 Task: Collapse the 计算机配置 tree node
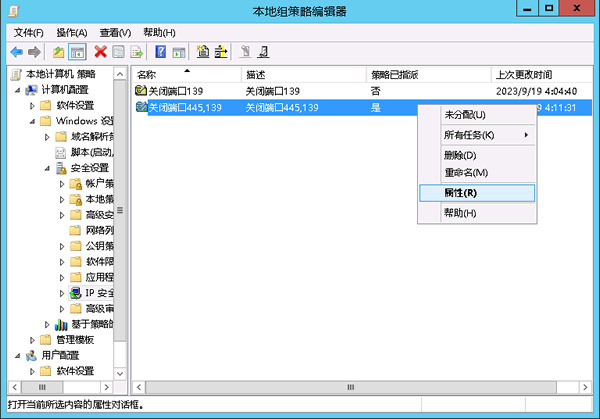[18, 90]
